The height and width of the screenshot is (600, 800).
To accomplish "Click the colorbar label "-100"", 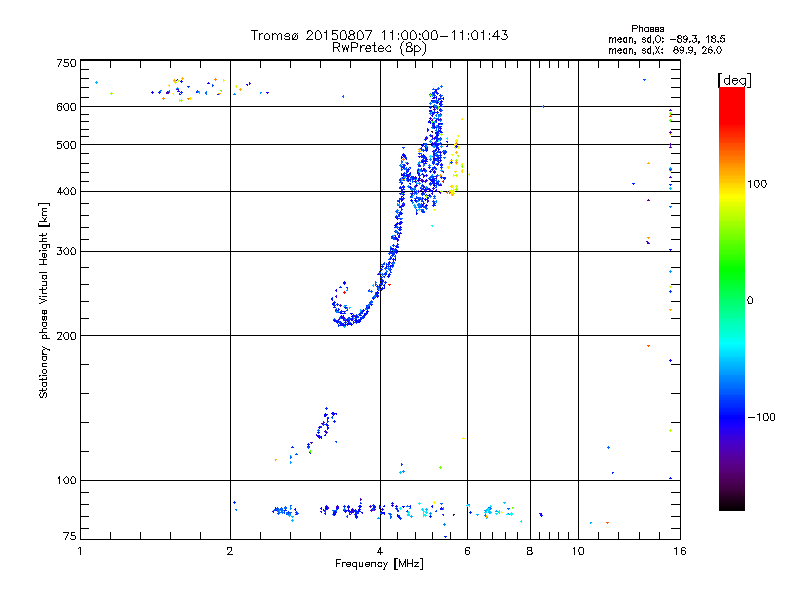I will pyautogui.click(x=761, y=417).
